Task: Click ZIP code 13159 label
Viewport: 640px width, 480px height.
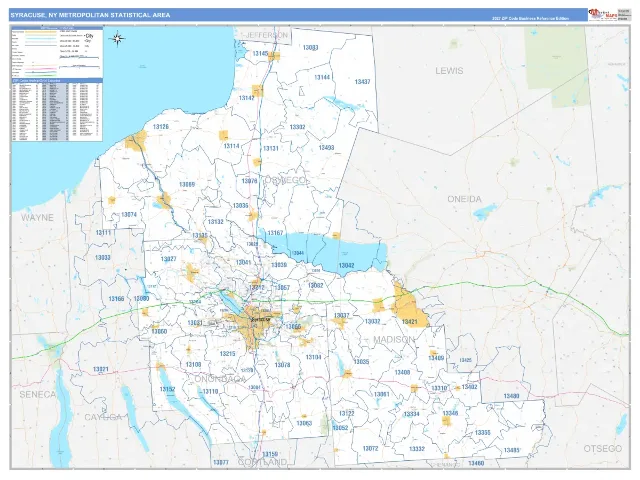Action: [x=270, y=454]
